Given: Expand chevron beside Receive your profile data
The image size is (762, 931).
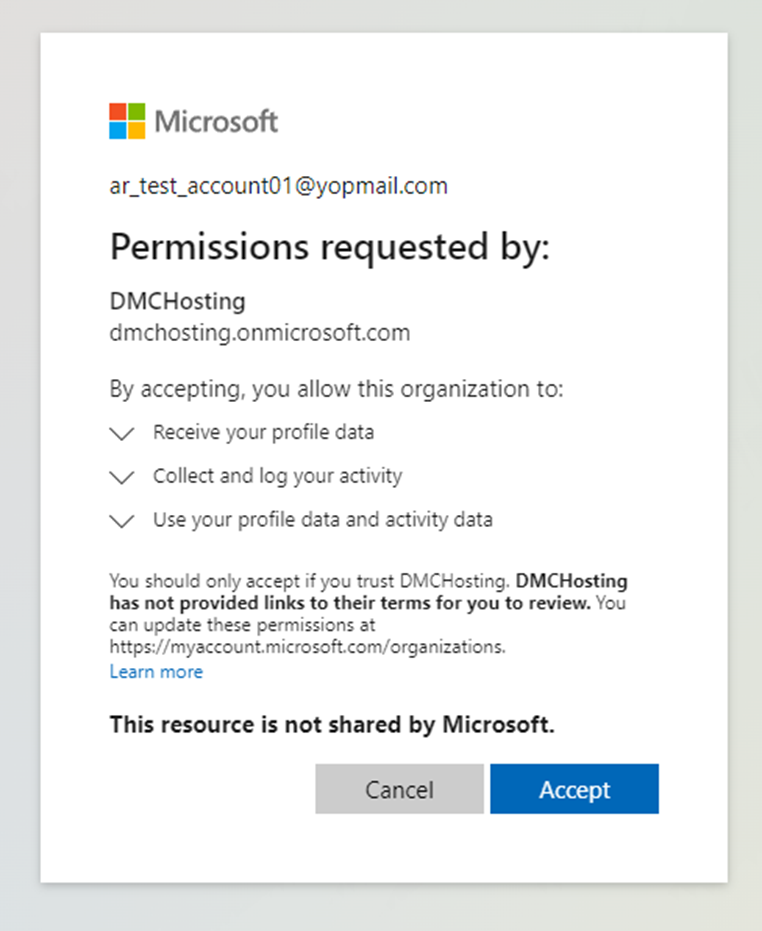Looking at the screenshot, I should 122,434.
